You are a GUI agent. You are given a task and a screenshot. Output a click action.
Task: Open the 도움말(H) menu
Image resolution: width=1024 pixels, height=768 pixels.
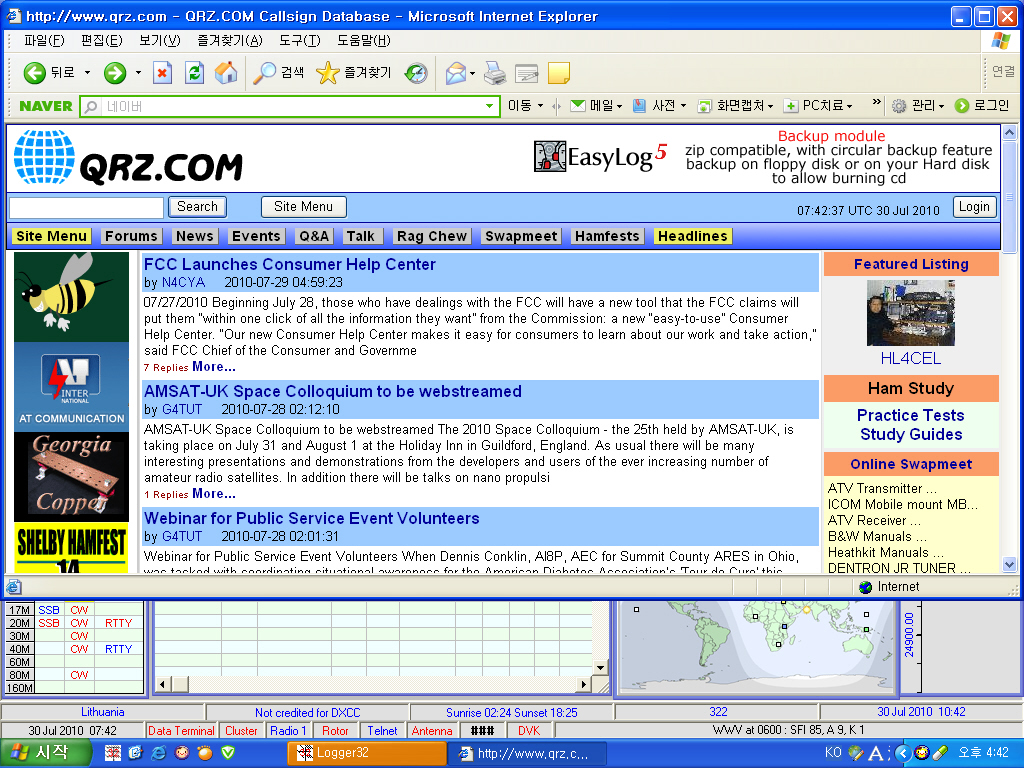364,40
